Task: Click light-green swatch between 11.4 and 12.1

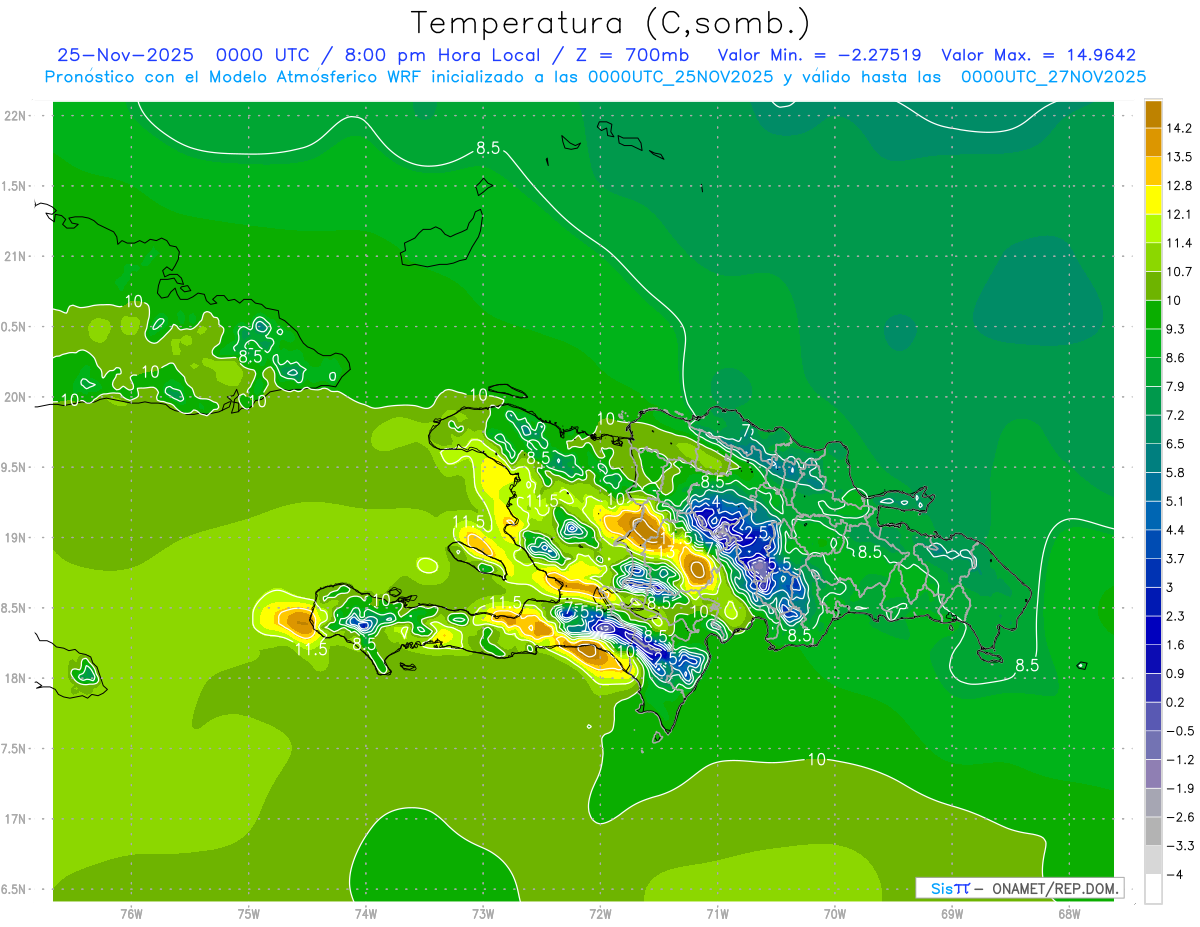Action: click(1153, 229)
